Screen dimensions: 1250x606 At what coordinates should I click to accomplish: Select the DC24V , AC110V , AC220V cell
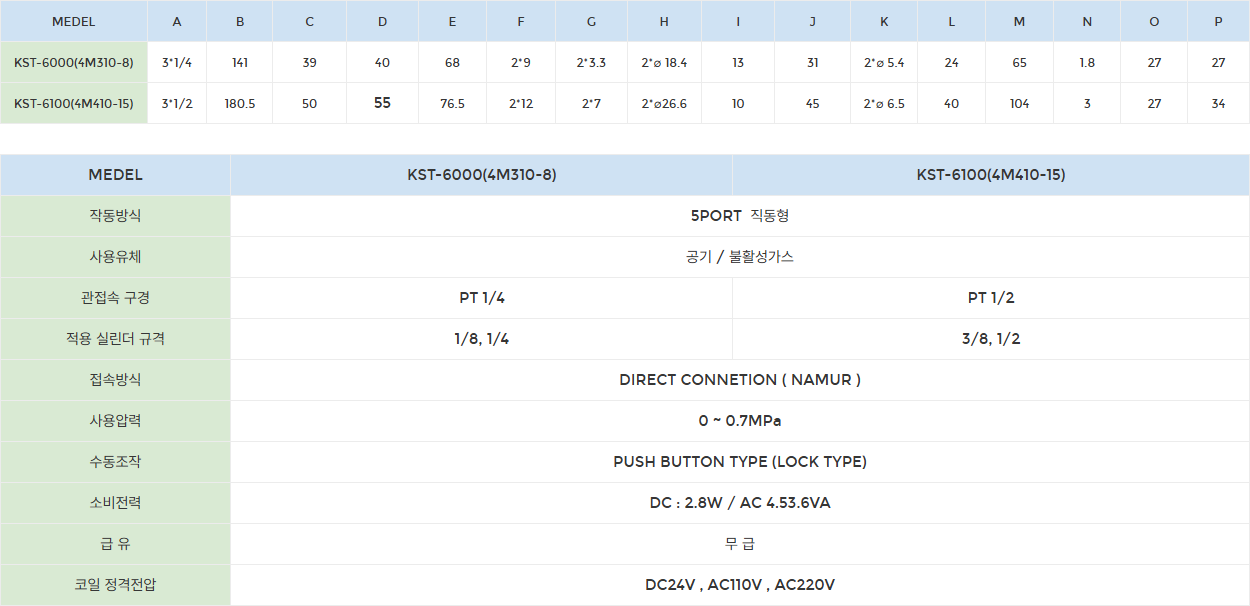tap(739, 585)
